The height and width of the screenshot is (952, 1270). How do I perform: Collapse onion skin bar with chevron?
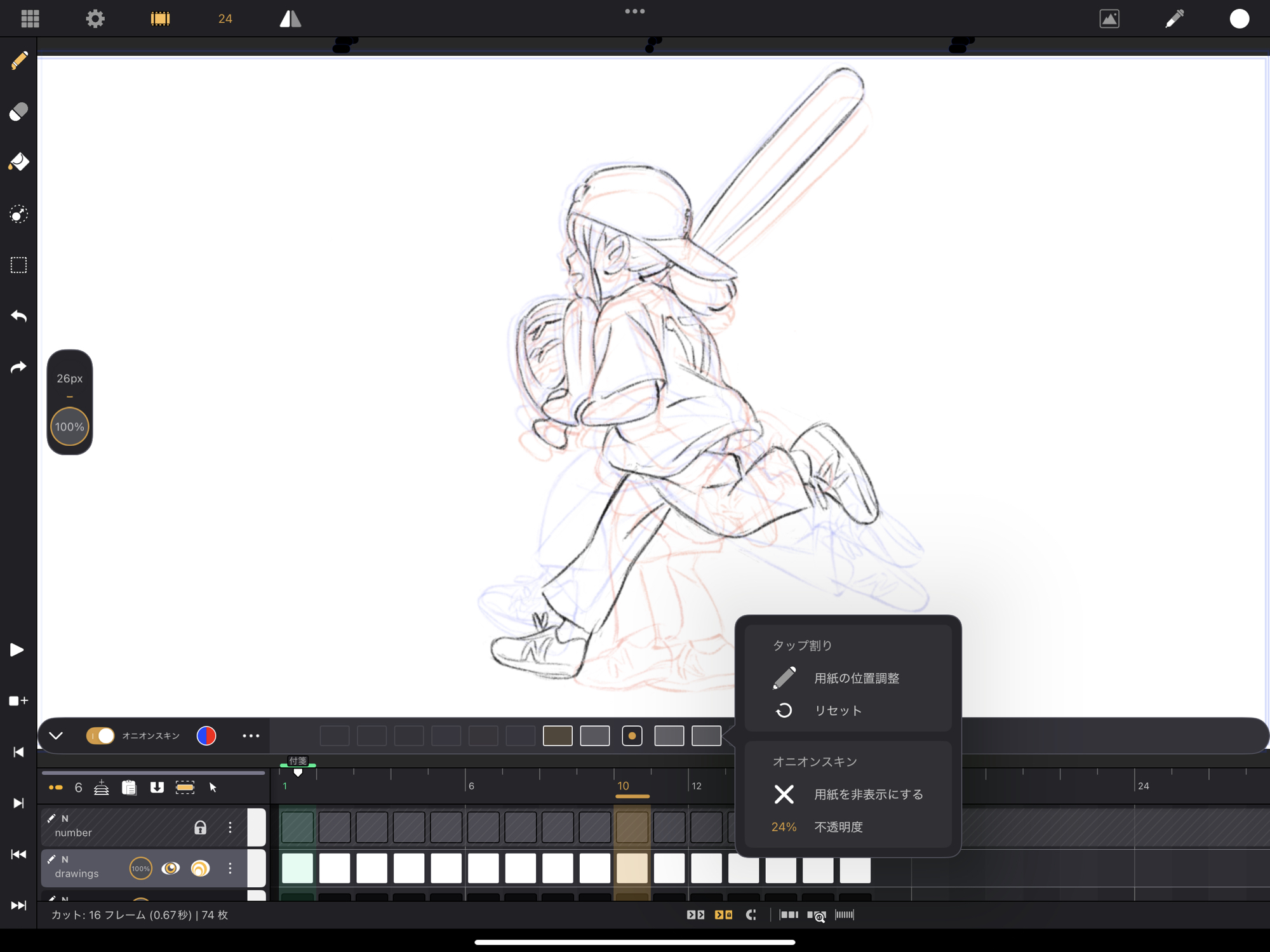click(x=56, y=735)
